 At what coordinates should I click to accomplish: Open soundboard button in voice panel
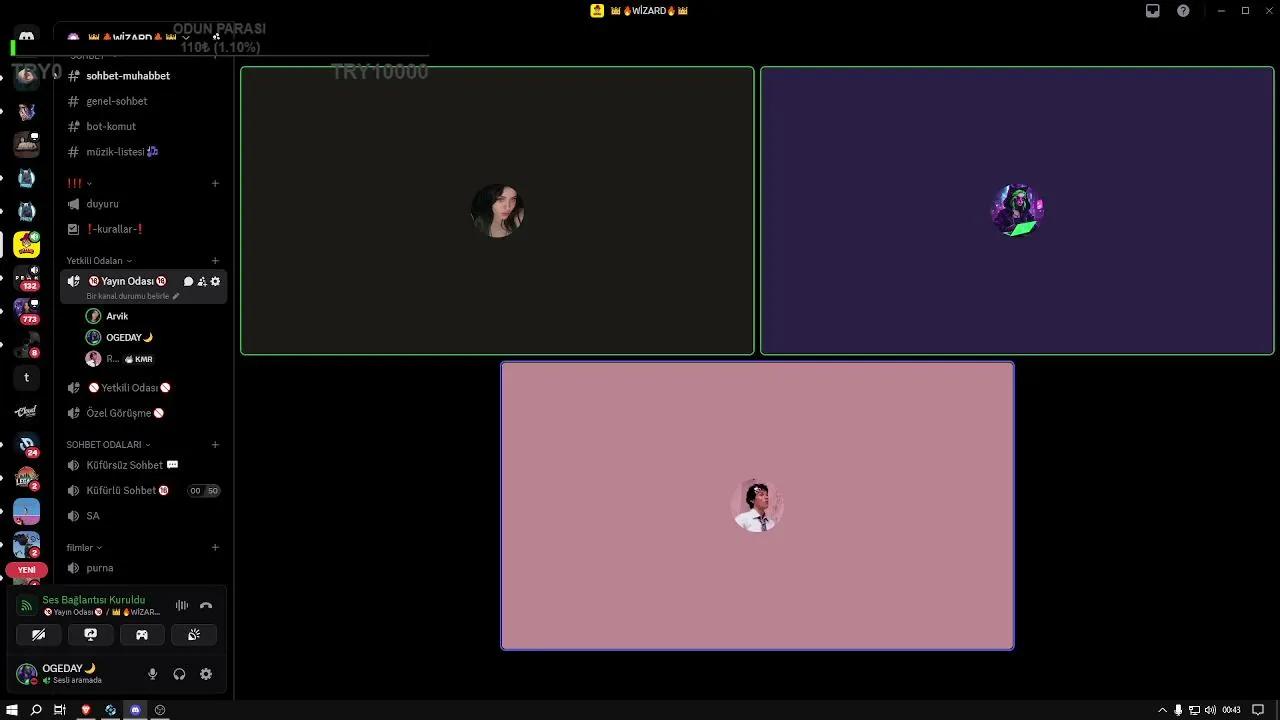click(x=194, y=635)
